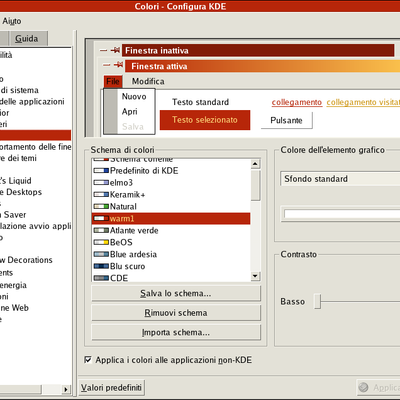
Task: Click the Rimuovi schema button
Action: 176,313
